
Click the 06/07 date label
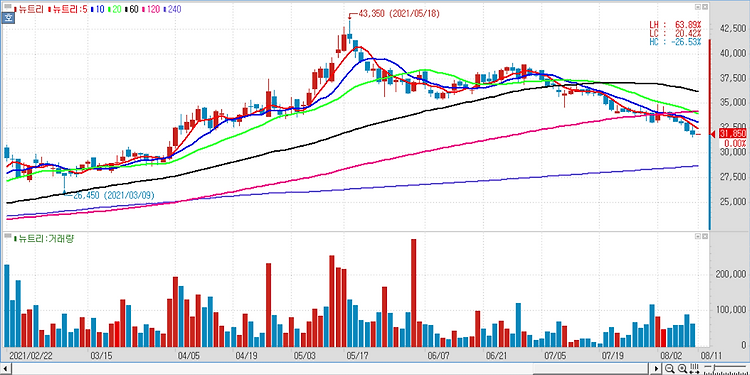coord(438,355)
